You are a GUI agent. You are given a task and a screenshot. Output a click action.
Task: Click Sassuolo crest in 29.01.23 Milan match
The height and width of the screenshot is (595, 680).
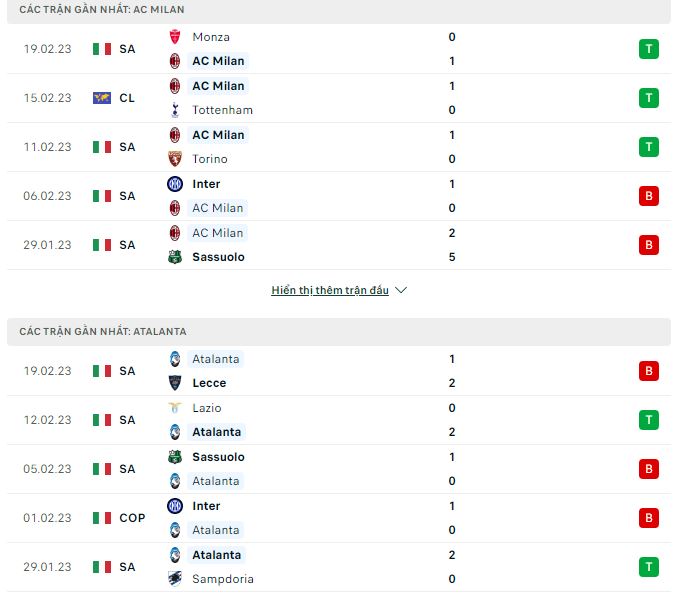coord(175,257)
